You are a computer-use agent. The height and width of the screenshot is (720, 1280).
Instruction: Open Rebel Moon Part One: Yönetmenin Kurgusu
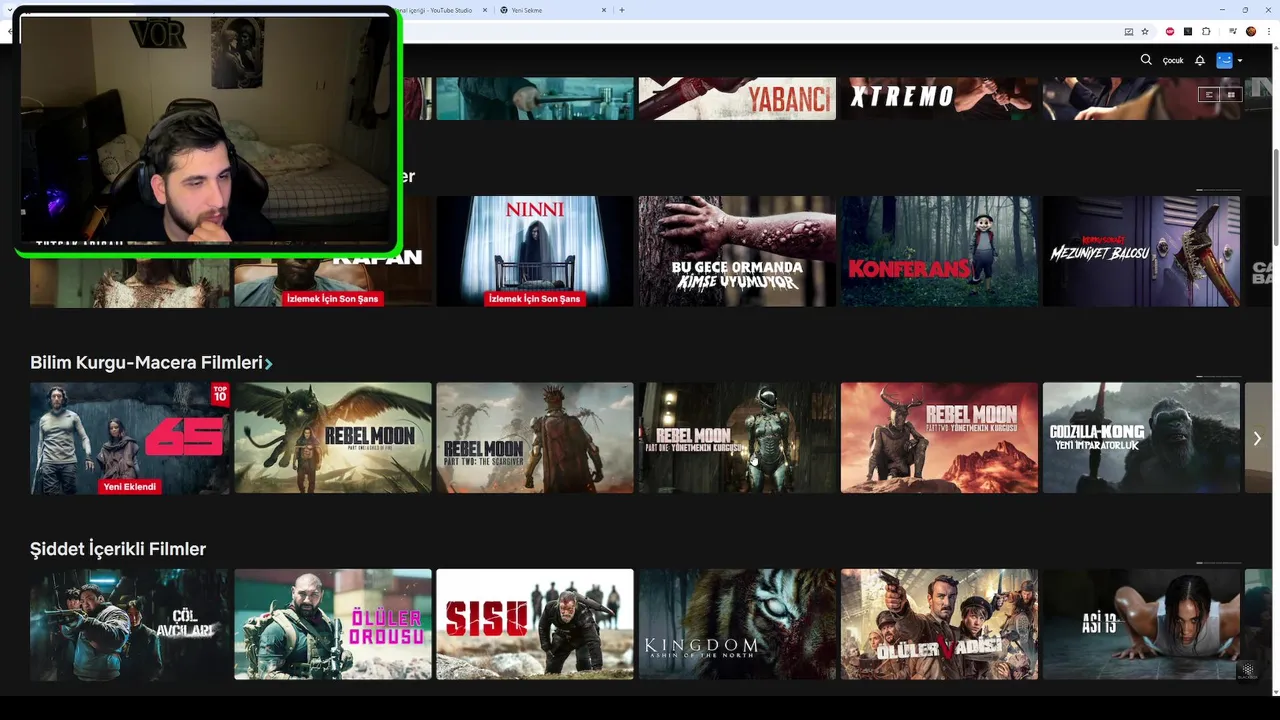pos(737,438)
